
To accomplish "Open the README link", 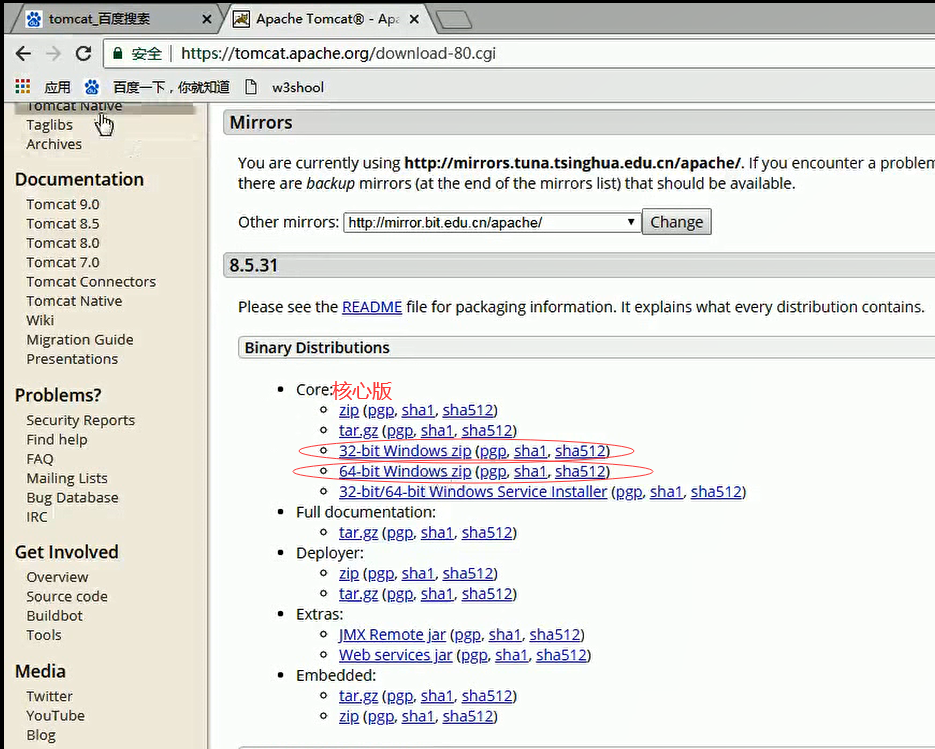I will [371, 307].
